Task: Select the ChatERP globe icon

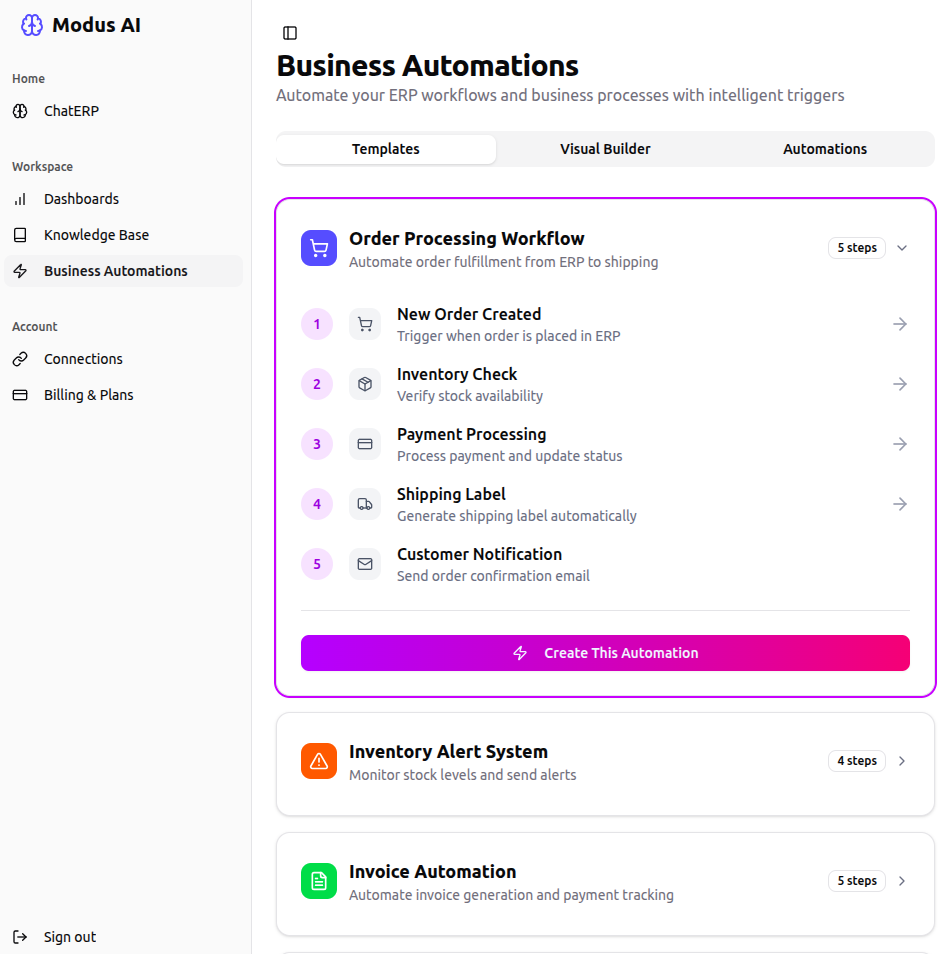Action: [x=20, y=111]
